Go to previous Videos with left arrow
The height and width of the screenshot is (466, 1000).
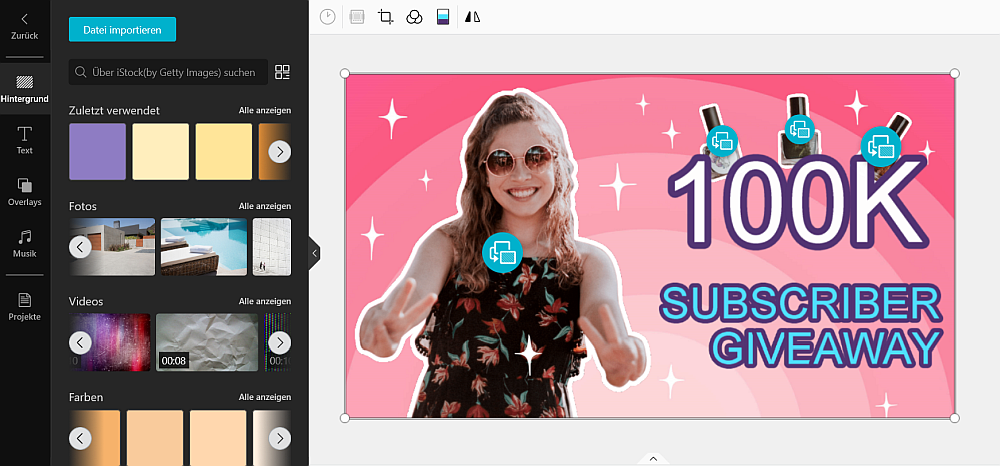[x=80, y=342]
